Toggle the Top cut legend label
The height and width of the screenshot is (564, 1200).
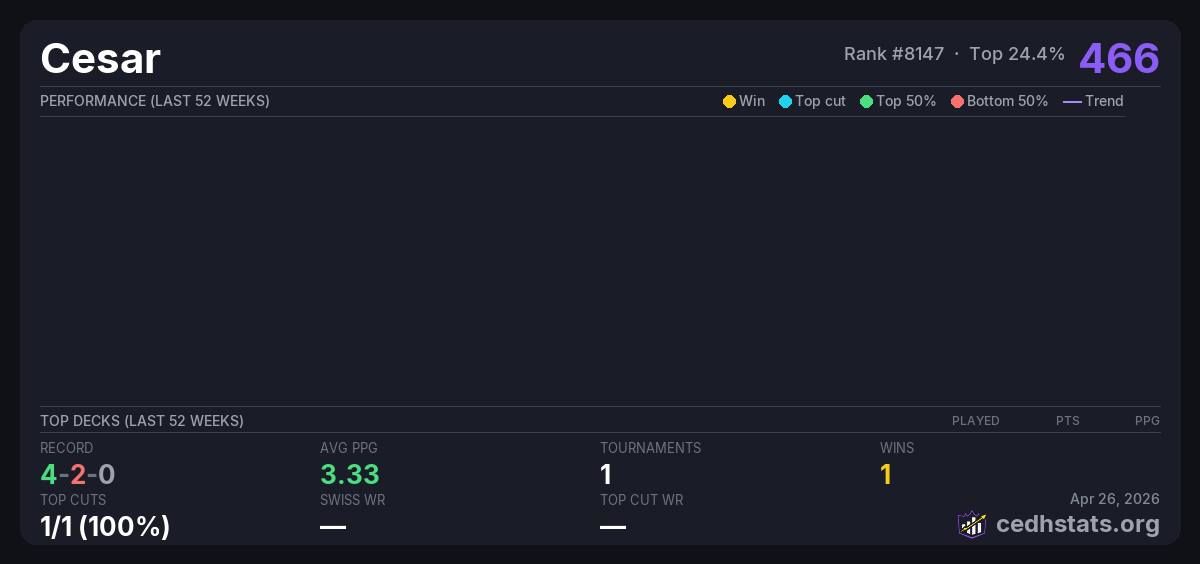[820, 101]
